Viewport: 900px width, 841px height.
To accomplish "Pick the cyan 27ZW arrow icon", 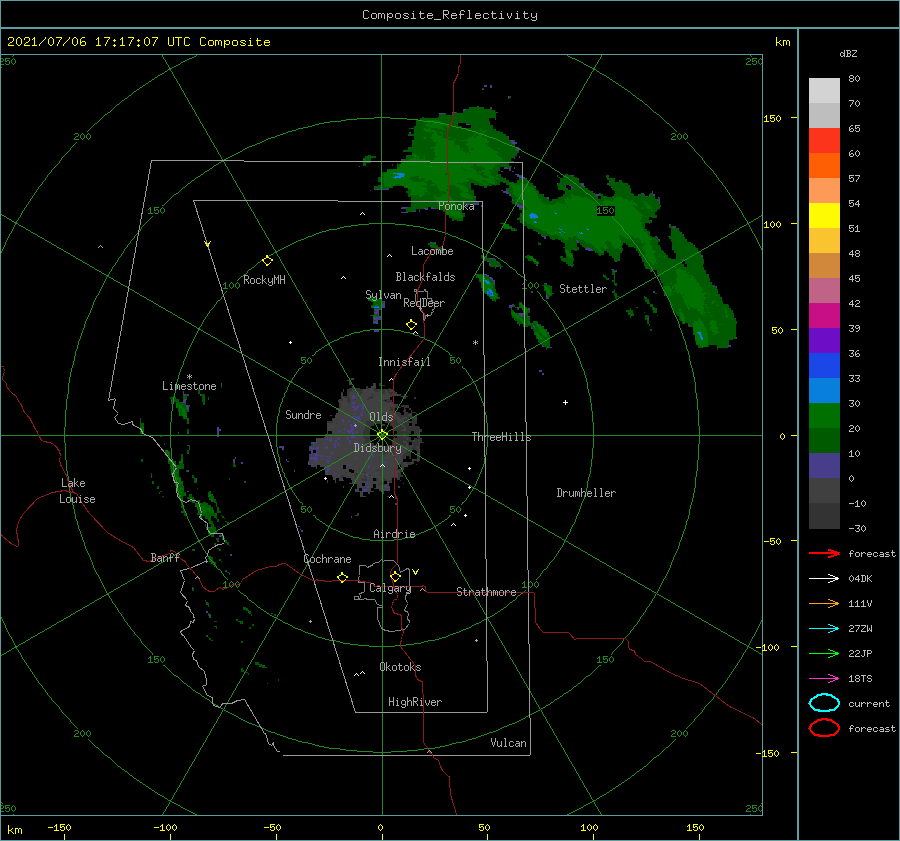I will [x=824, y=629].
